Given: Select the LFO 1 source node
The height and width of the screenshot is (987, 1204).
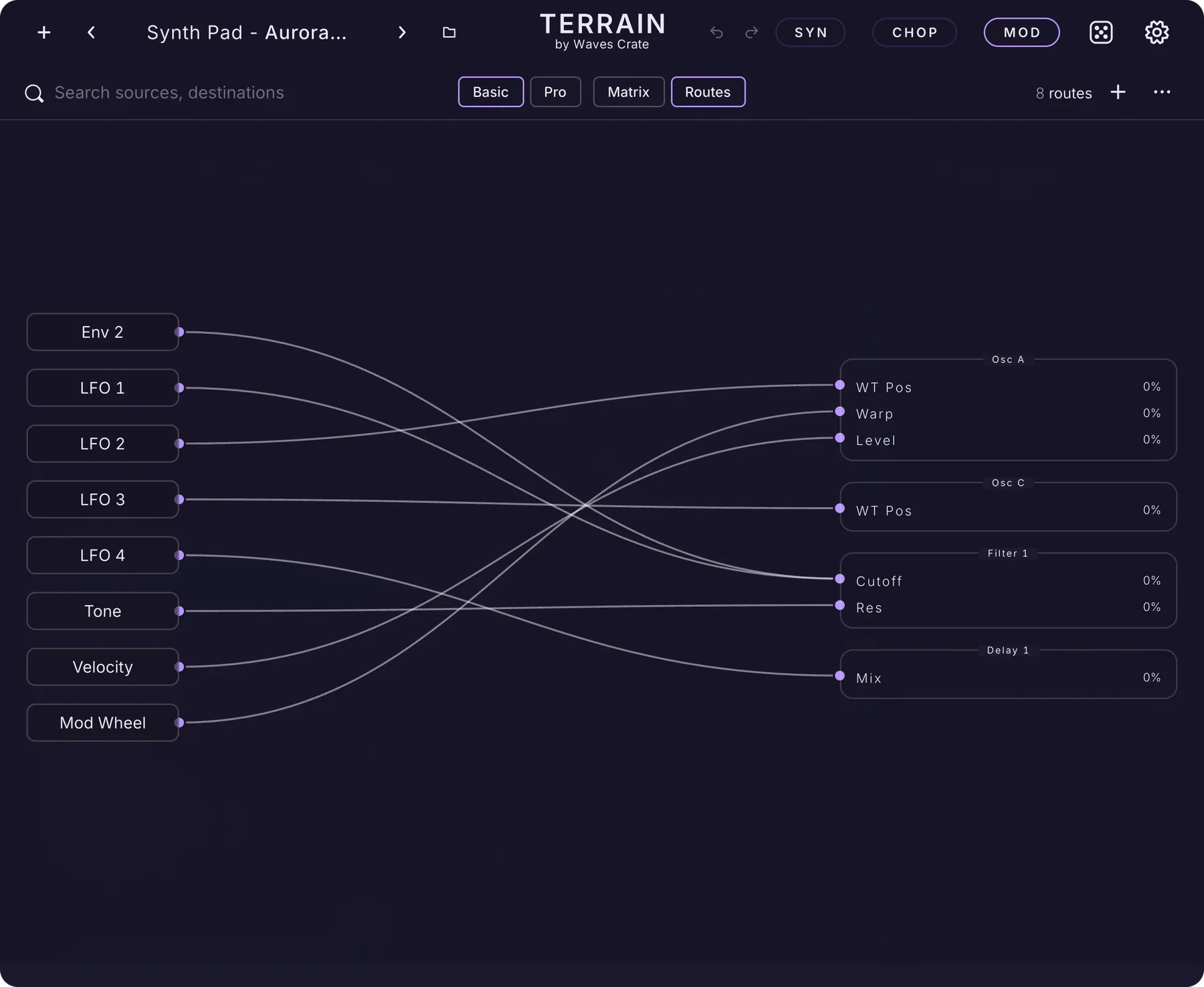Looking at the screenshot, I should (102, 388).
